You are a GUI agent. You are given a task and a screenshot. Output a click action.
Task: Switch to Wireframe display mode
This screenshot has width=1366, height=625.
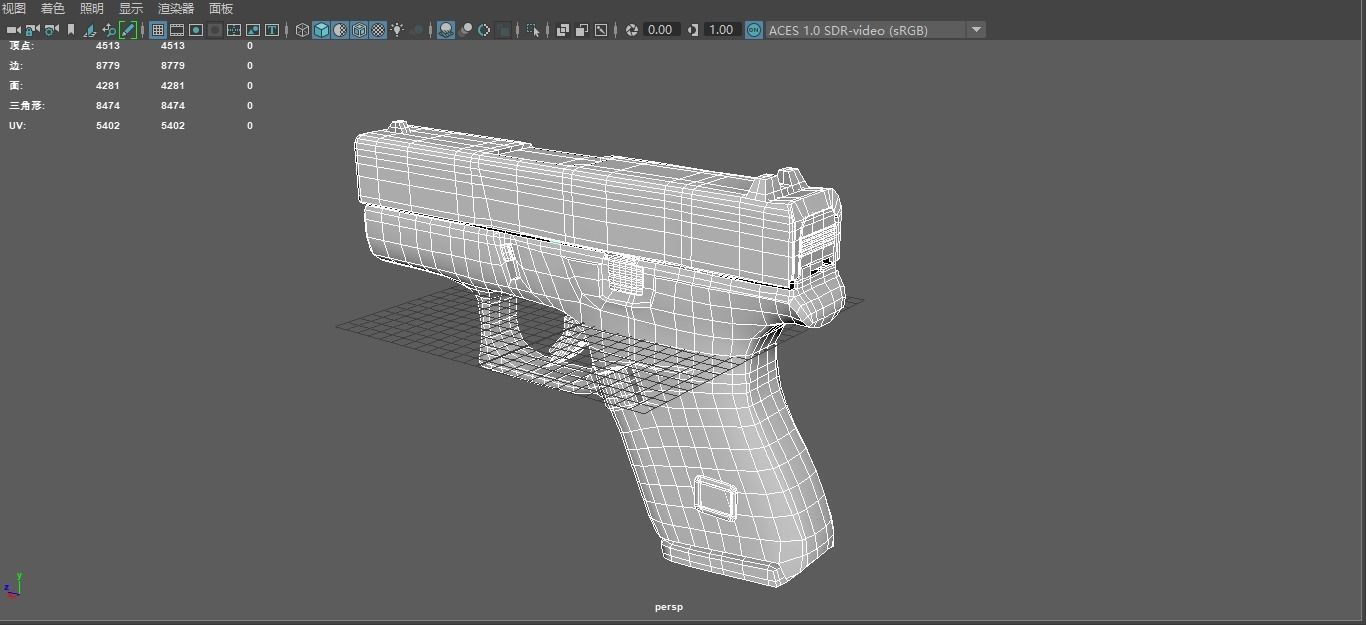tap(302, 30)
